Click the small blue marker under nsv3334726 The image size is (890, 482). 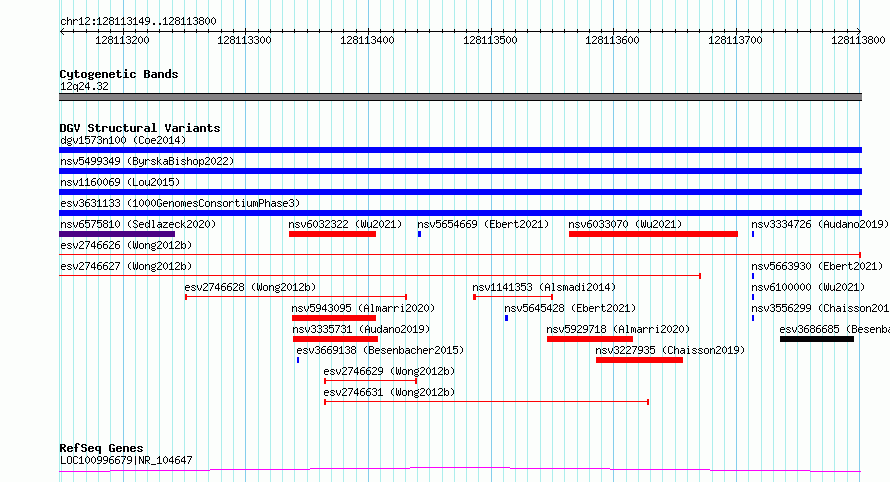tap(753, 234)
